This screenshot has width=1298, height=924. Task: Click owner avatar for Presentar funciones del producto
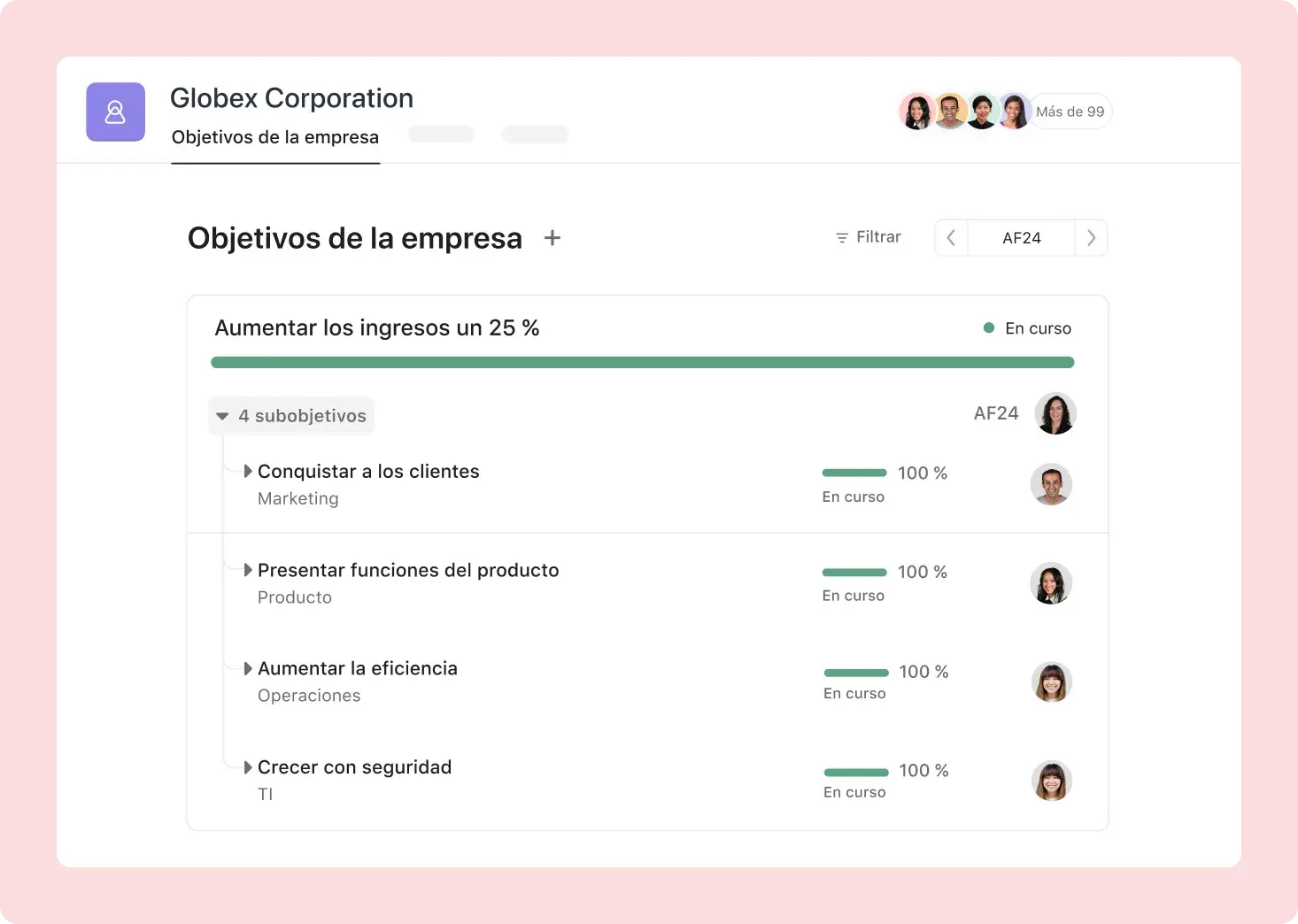click(x=1051, y=584)
